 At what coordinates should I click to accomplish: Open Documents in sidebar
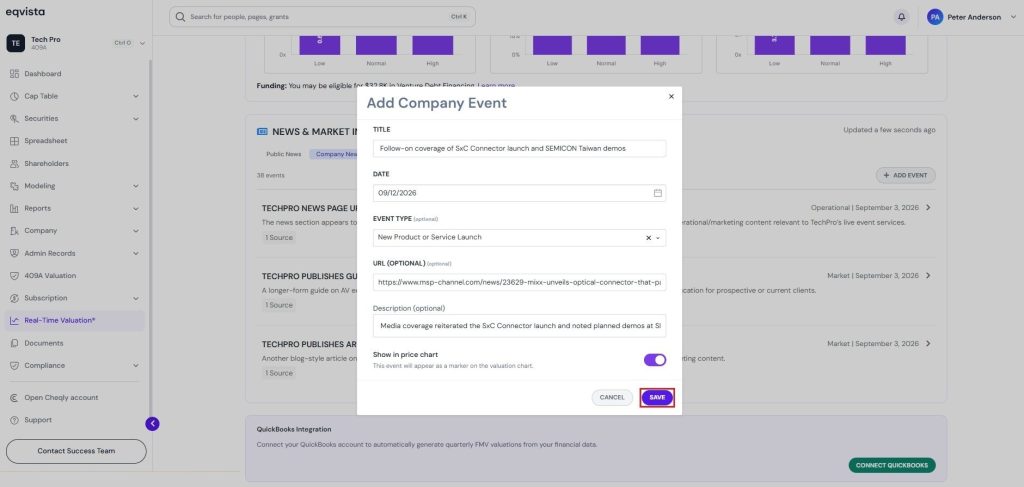[44, 343]
